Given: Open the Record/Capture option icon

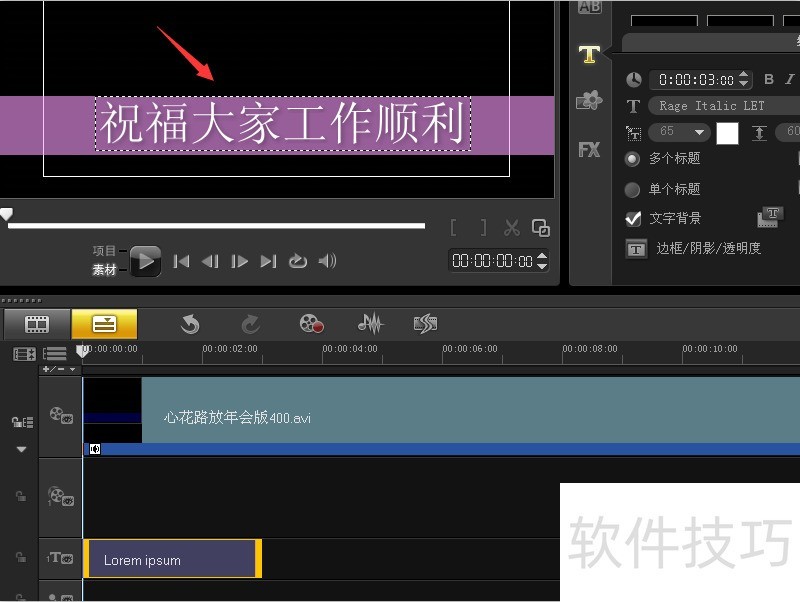Looking at the screenshot, I should pyautogui.click(x=311, y=324).
